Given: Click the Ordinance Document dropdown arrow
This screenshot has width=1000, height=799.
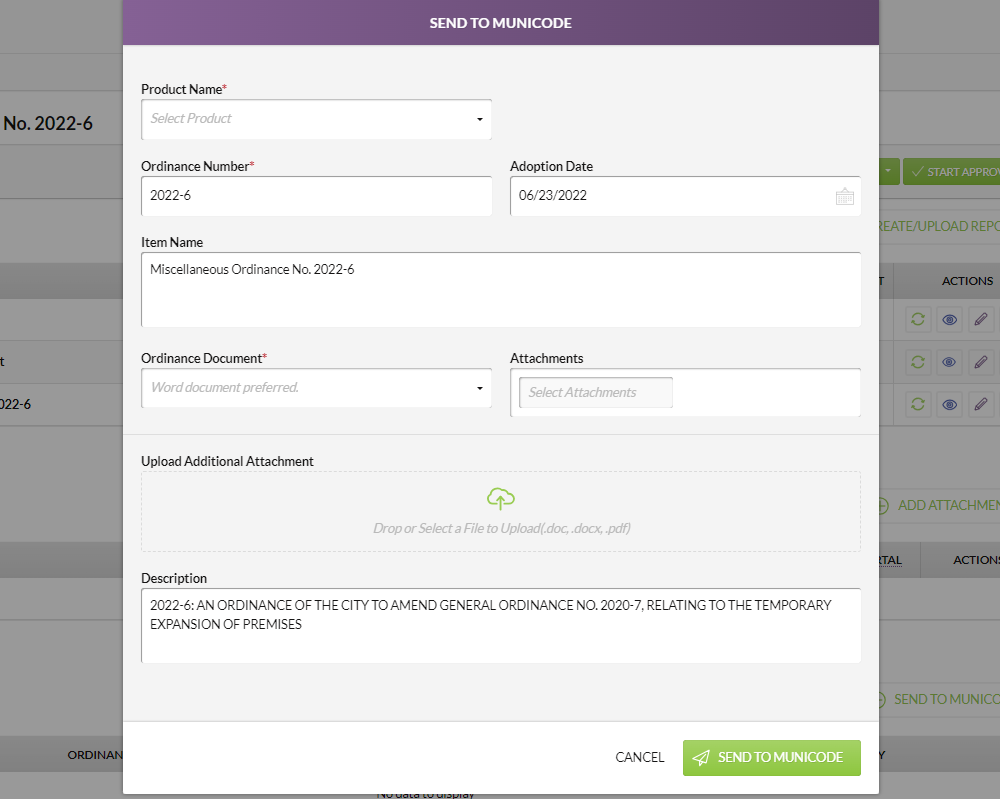Looking at the screenshot, I should [480, 388].
